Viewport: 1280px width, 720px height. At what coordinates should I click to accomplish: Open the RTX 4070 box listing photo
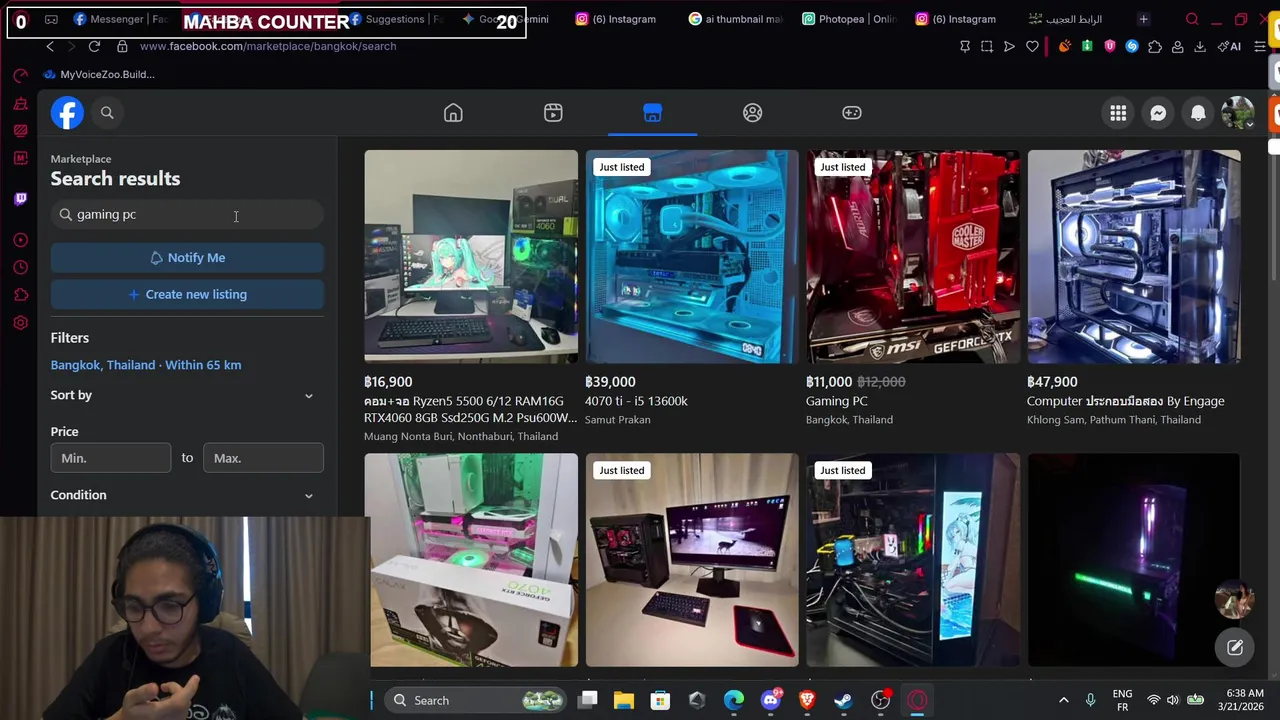(471, 560)
